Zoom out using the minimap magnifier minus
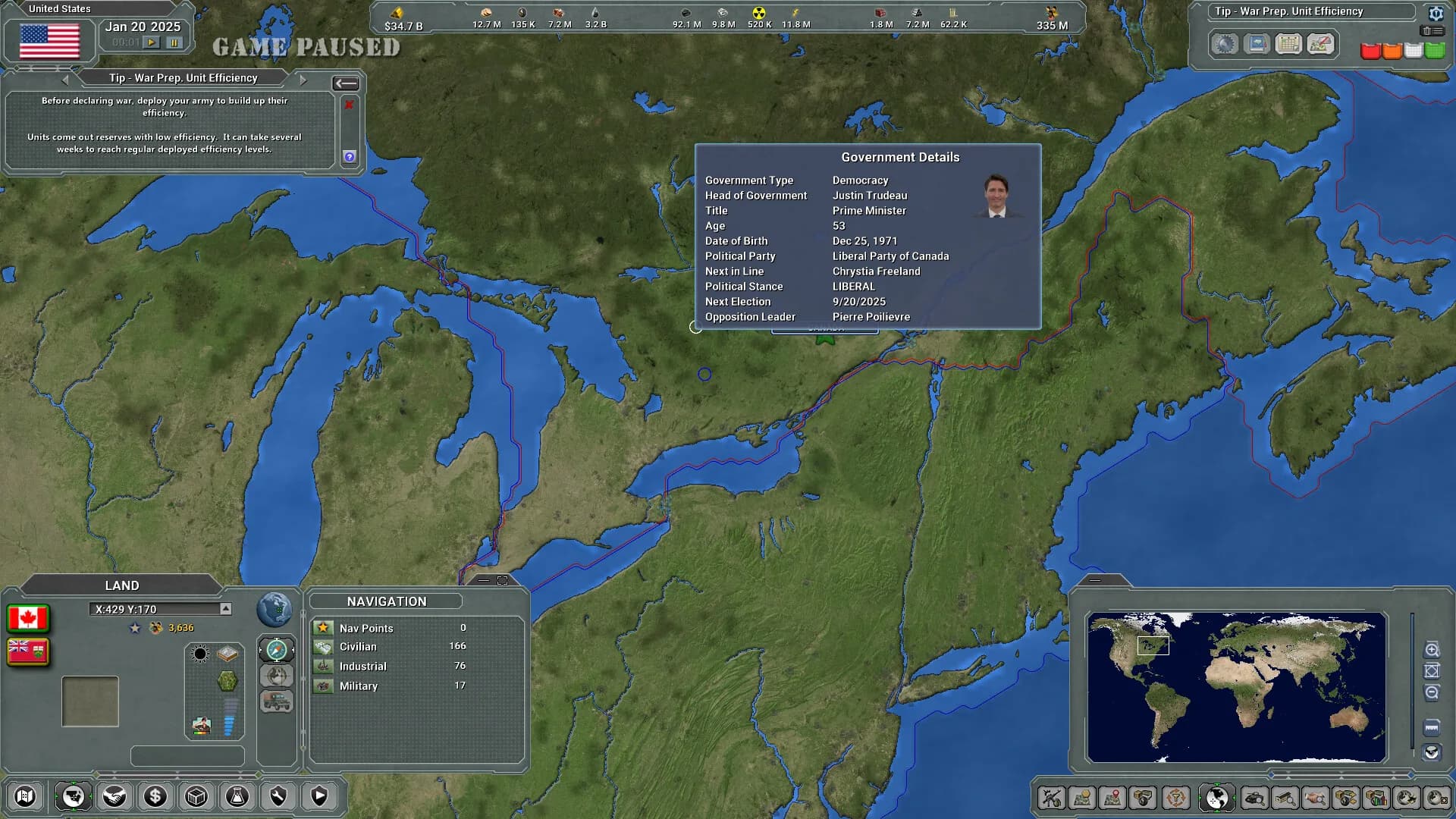Viewport: 1456px width, 819px height. (x=1432, y=692)
